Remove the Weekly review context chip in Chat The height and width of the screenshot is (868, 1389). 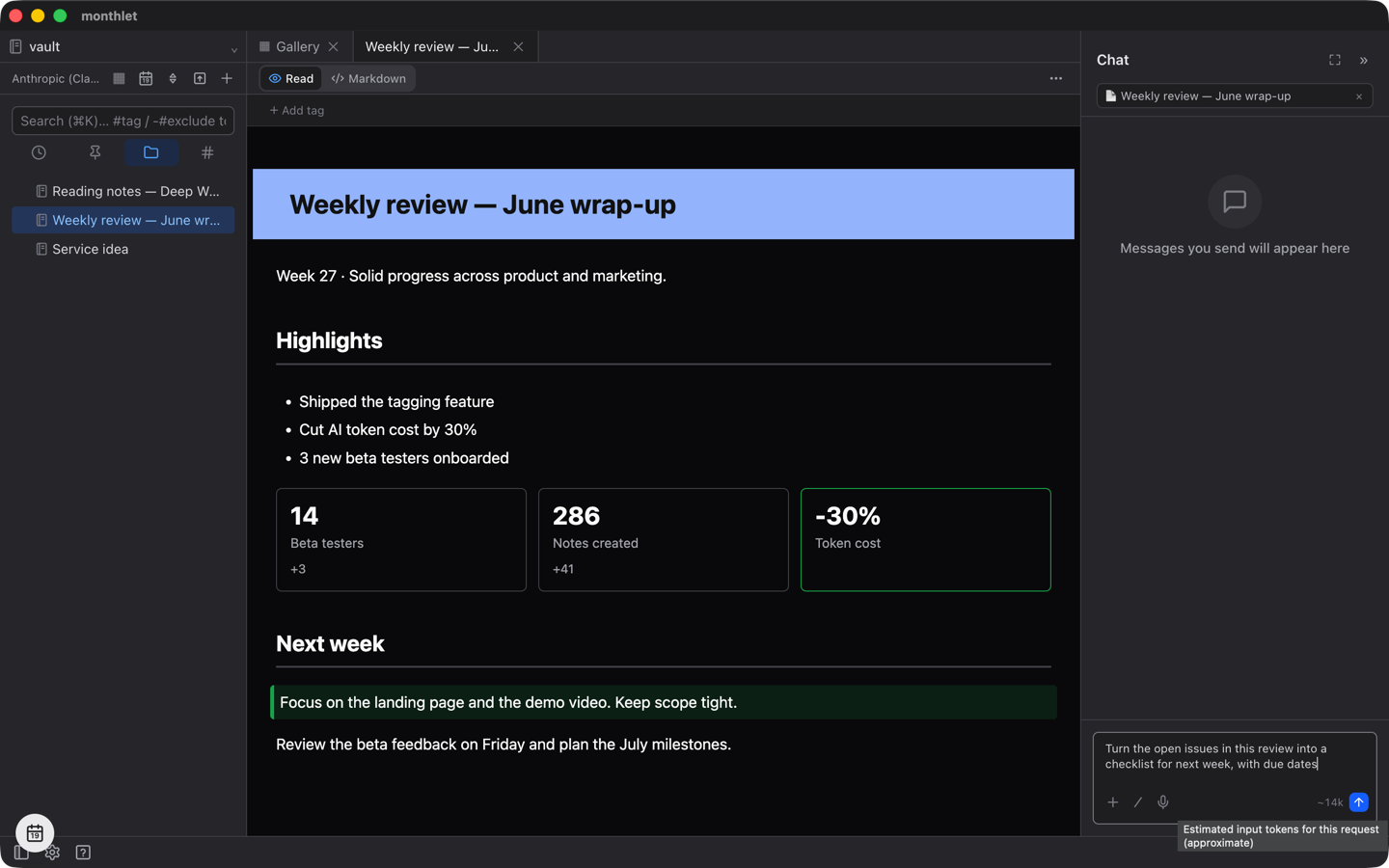click(1359, 96)
